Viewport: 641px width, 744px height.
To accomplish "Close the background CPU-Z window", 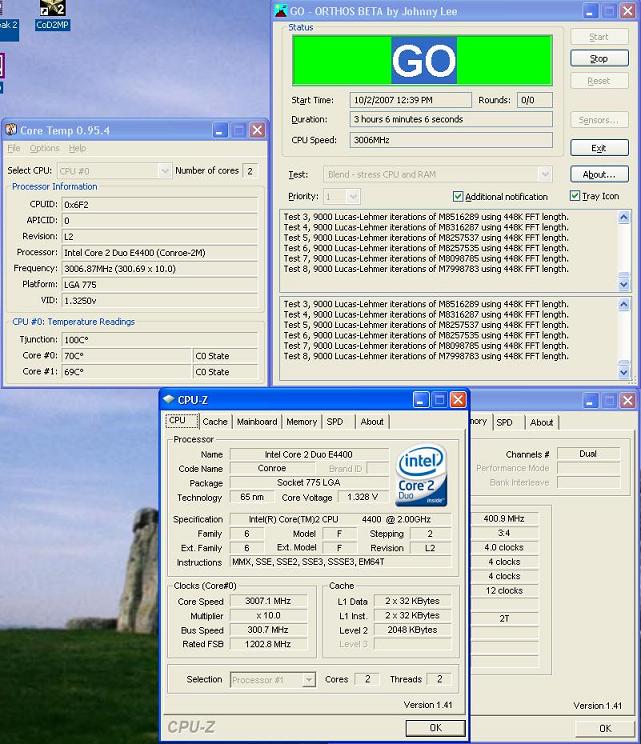I will coord(628,400).
